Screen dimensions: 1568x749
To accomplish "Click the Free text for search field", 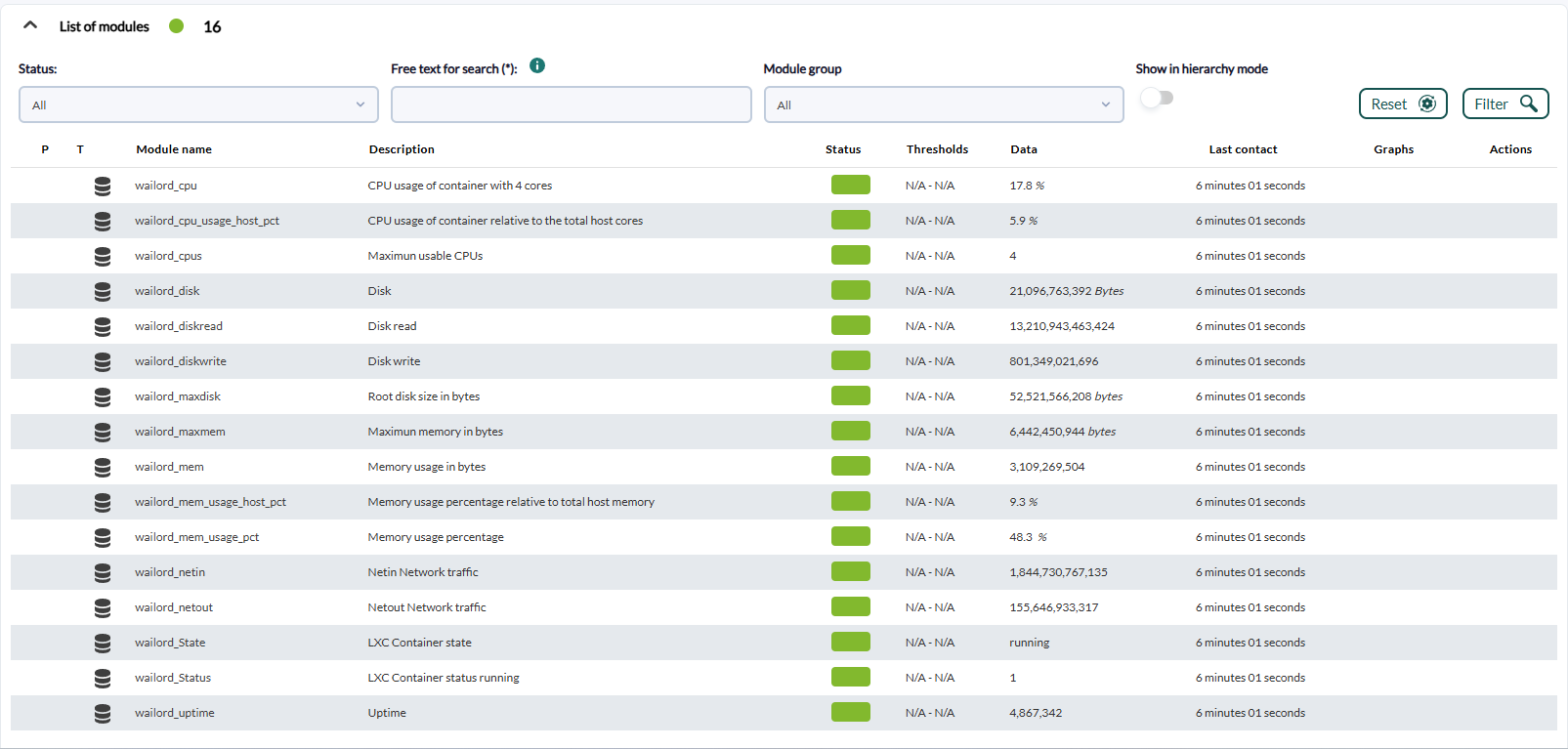I will tap(572, 104).
